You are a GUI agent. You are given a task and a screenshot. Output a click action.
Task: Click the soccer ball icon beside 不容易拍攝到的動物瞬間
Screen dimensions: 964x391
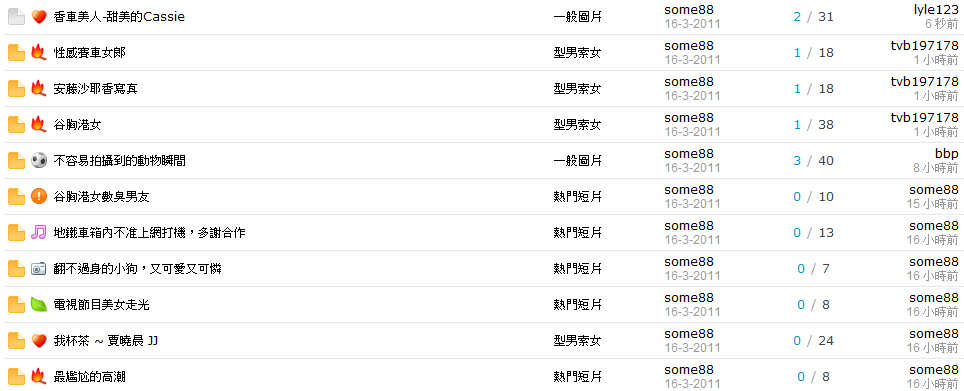click(x=39, y=161)
